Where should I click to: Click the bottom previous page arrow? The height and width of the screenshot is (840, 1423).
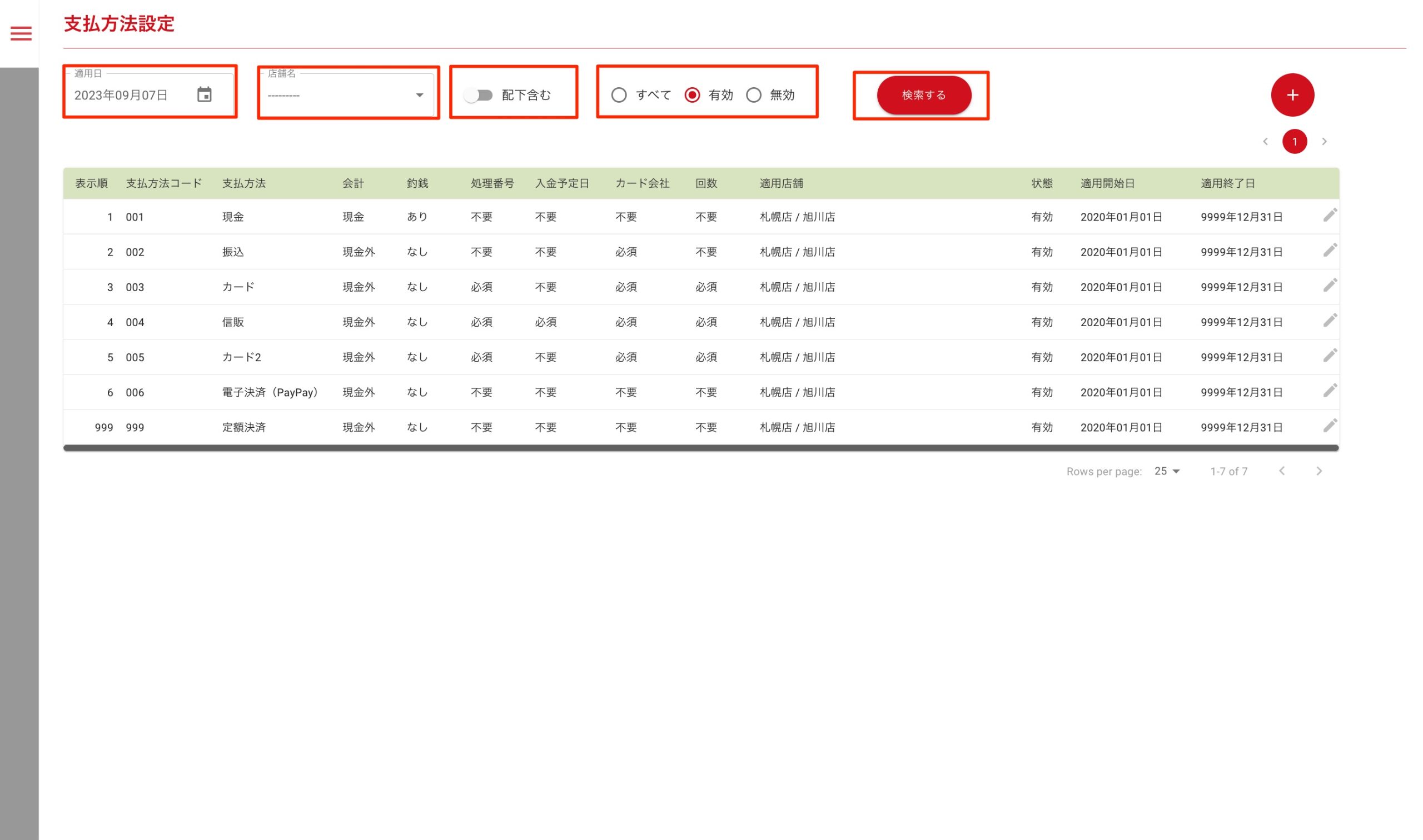(x=1281, y=472)
